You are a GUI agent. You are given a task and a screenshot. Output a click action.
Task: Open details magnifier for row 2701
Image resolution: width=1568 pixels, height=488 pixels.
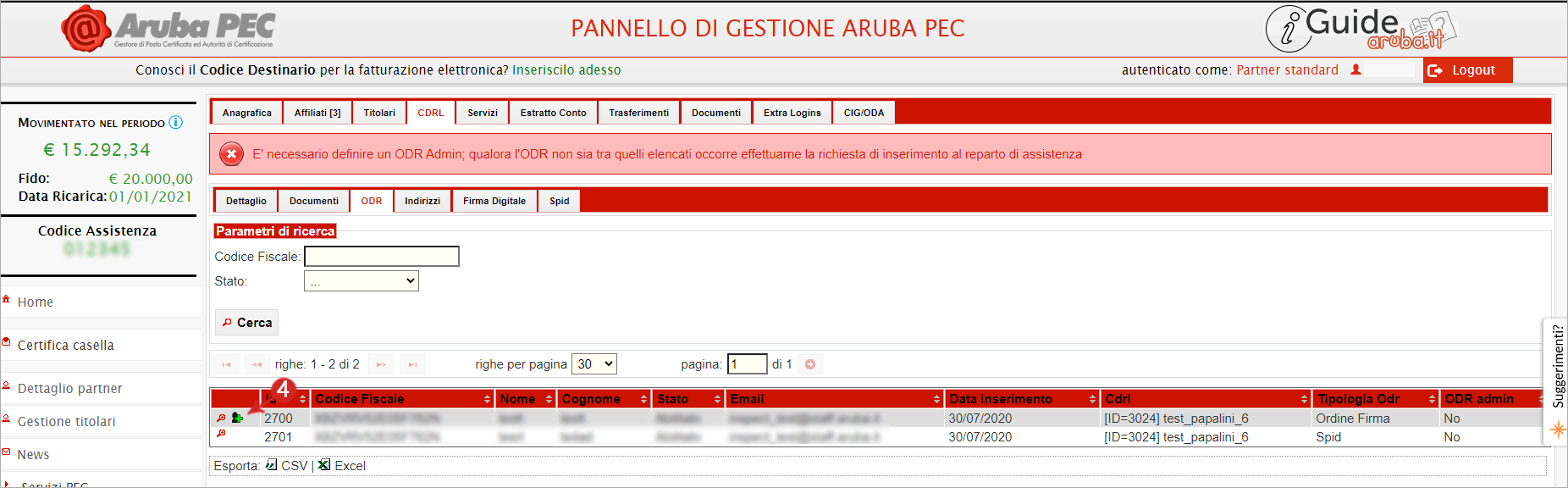coord(221,434)
